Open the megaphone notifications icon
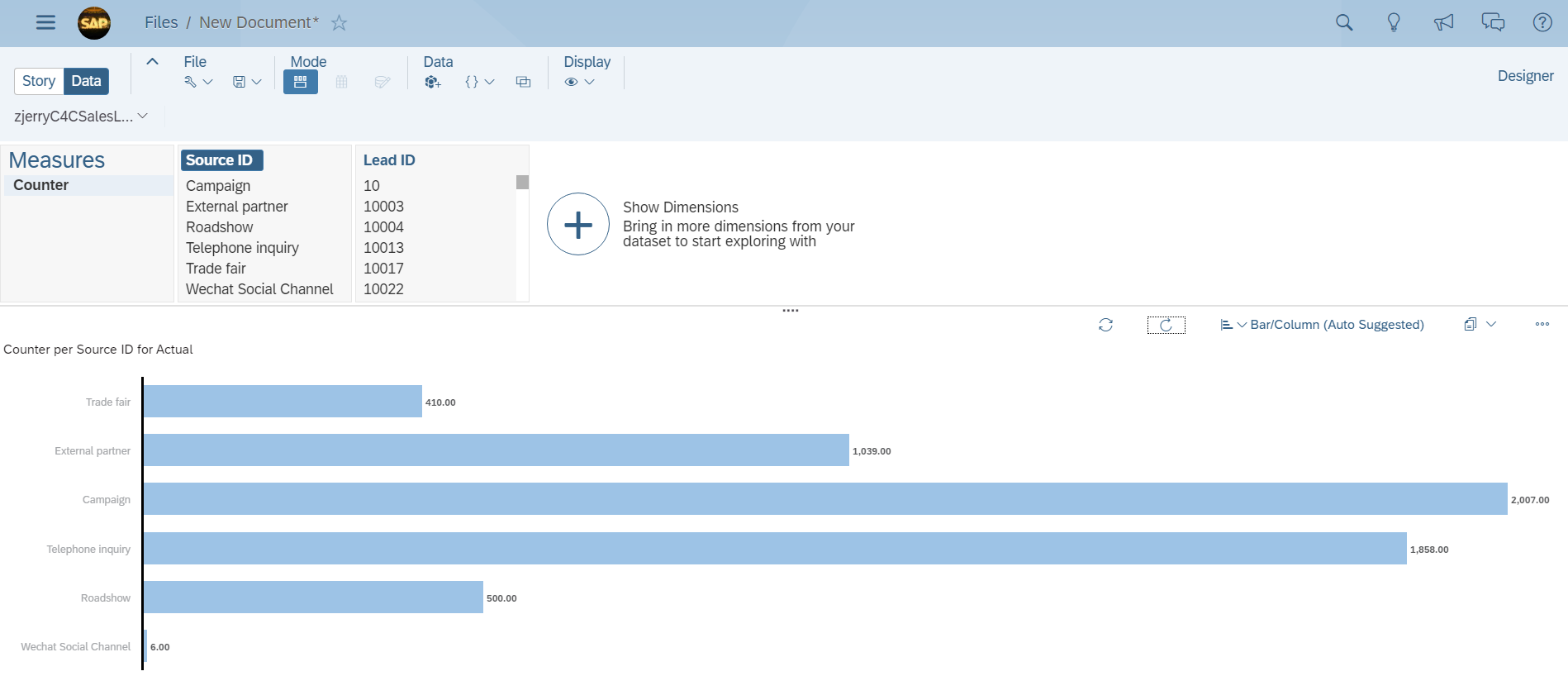 click(x=1443, y=22)
